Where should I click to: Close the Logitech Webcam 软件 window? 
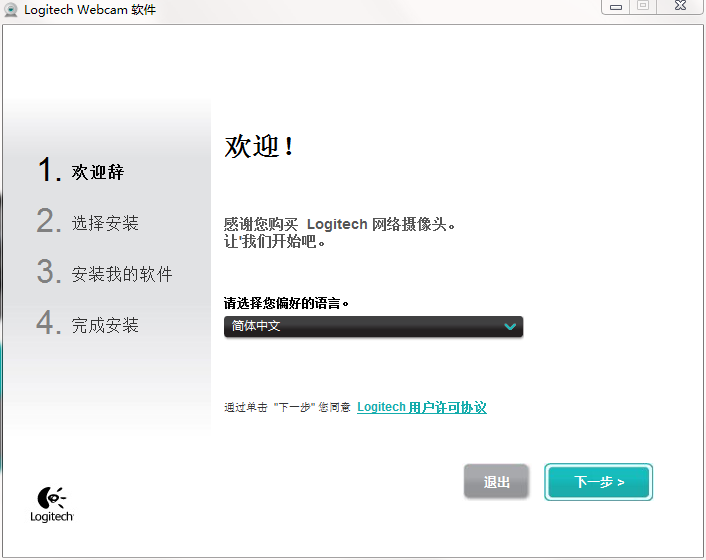pyautogui.click(x=680, y=6)
